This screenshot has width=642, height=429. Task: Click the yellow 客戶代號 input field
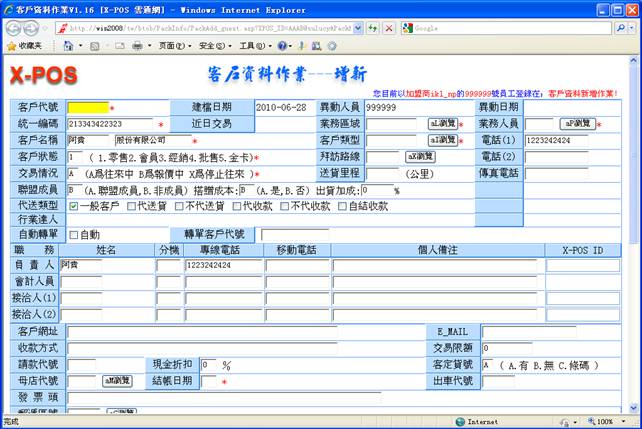[87, 107]
